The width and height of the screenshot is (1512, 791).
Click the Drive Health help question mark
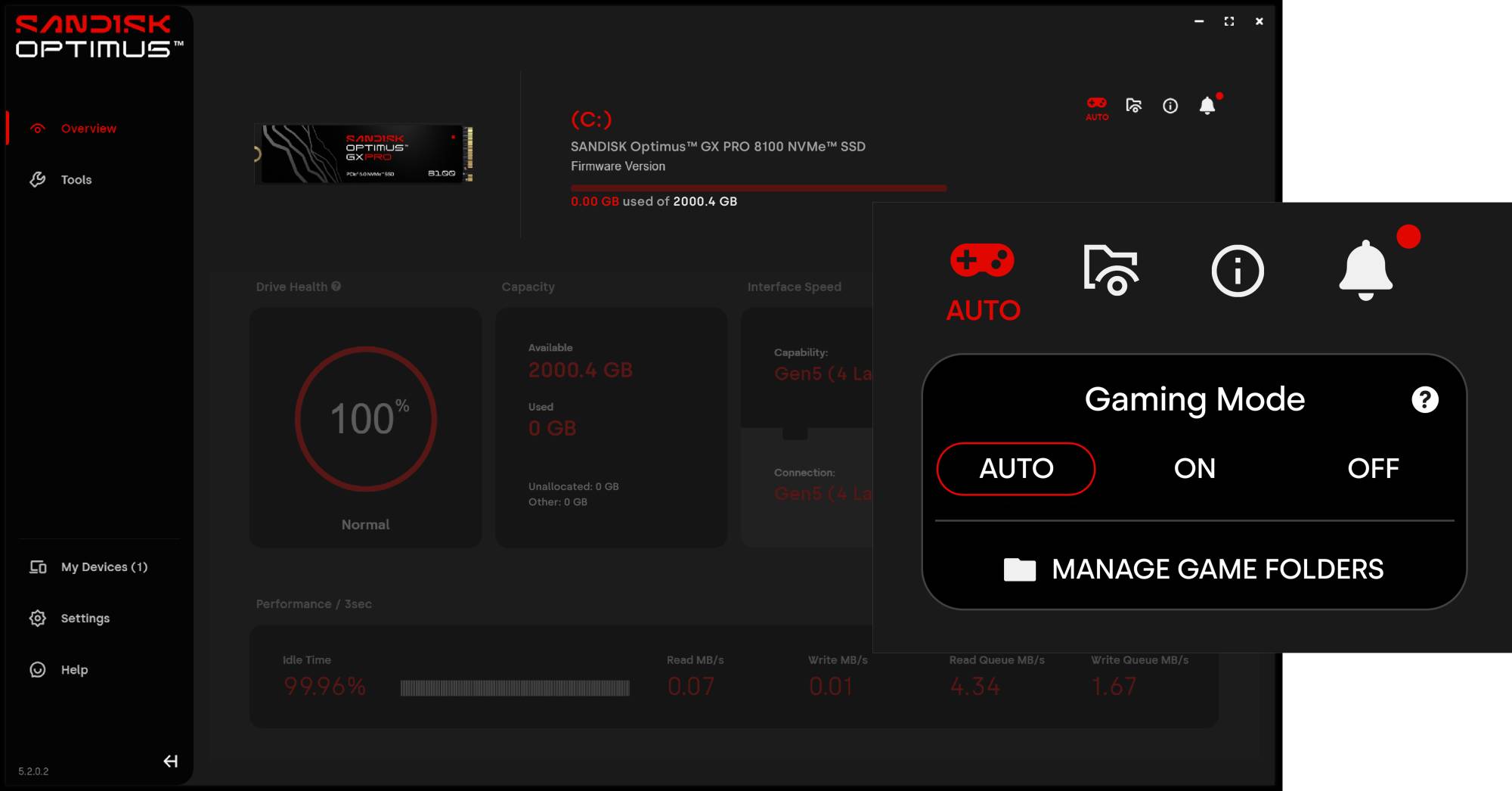336,287
